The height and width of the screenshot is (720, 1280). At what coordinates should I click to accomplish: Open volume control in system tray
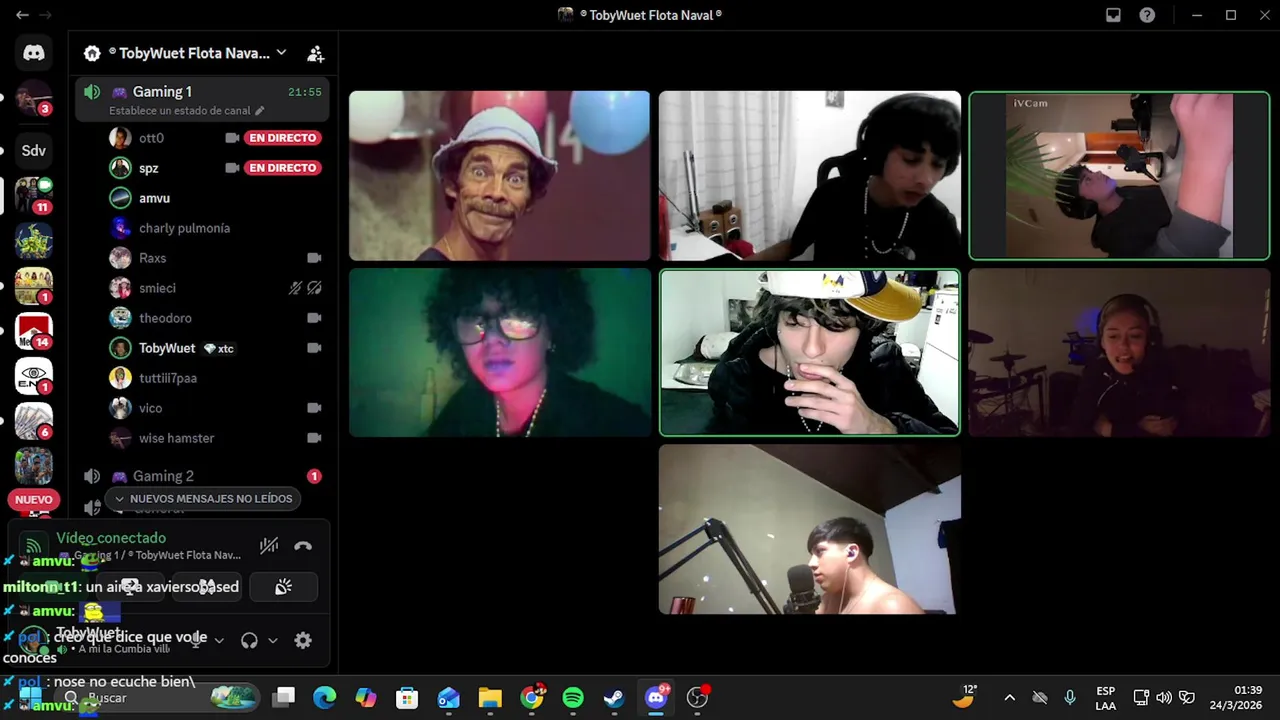[1163, 697]
